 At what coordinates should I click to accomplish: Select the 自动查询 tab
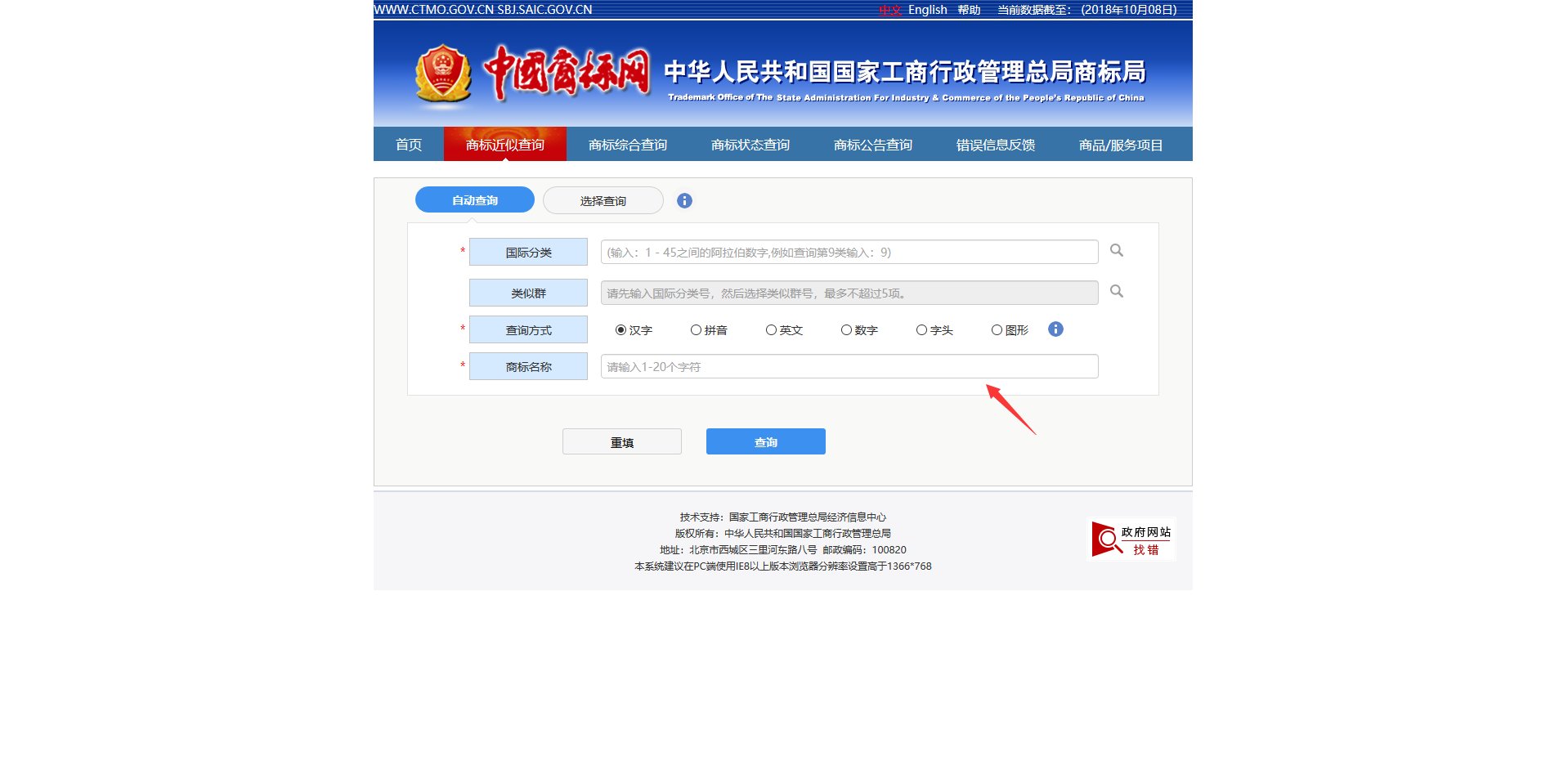click(473, 199)
